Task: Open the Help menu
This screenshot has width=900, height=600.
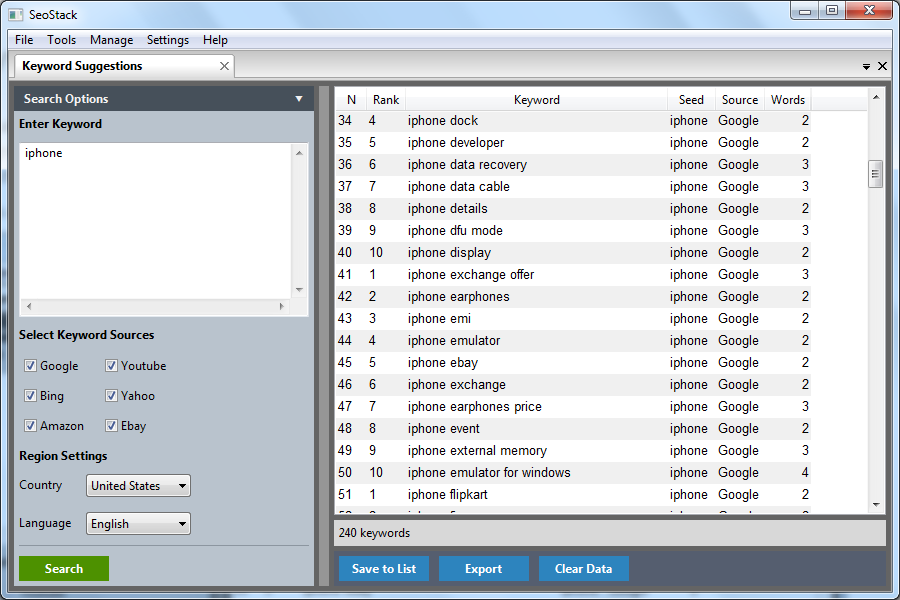Action: (x=215, y=40)
